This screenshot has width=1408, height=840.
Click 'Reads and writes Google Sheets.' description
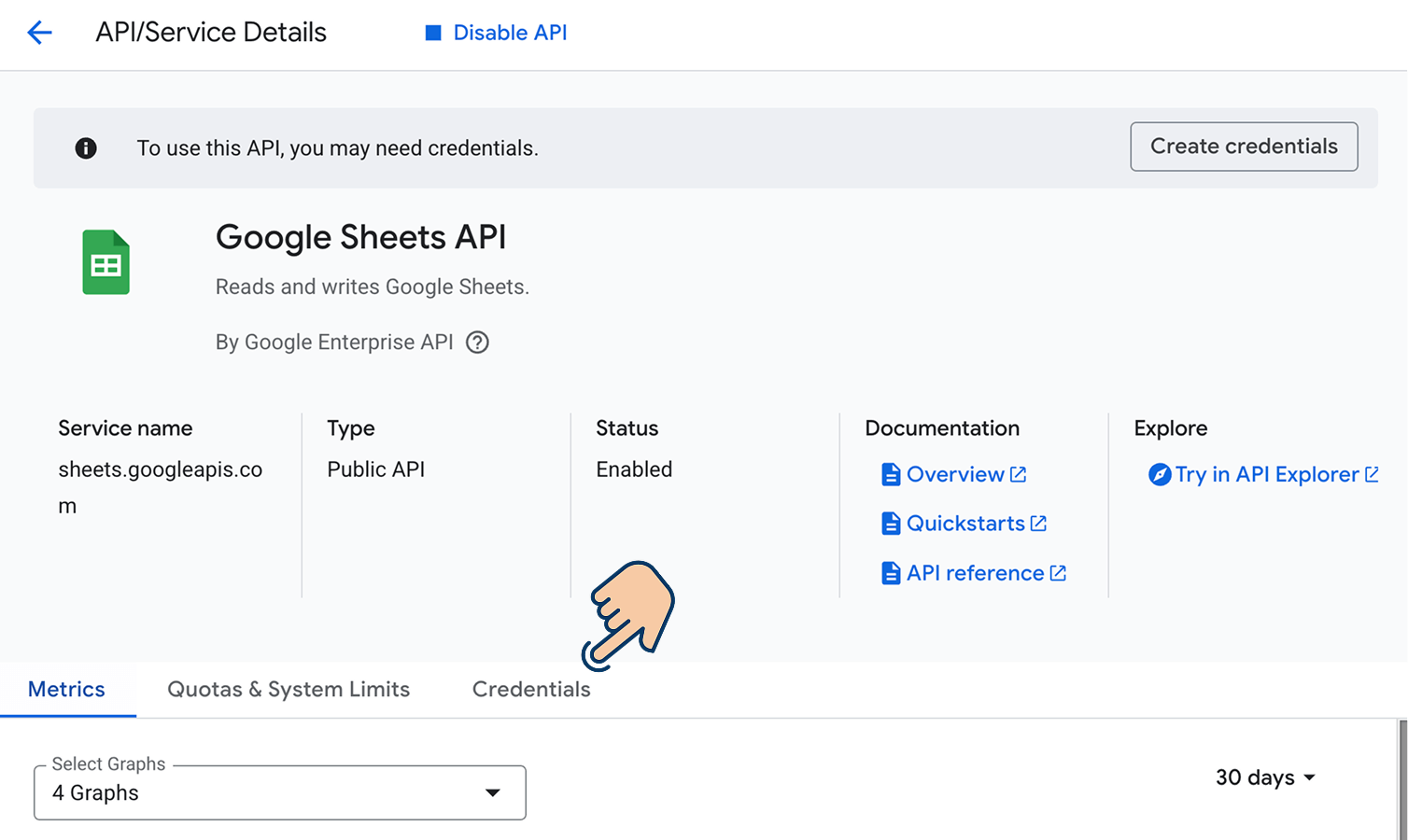click(373, 287)
